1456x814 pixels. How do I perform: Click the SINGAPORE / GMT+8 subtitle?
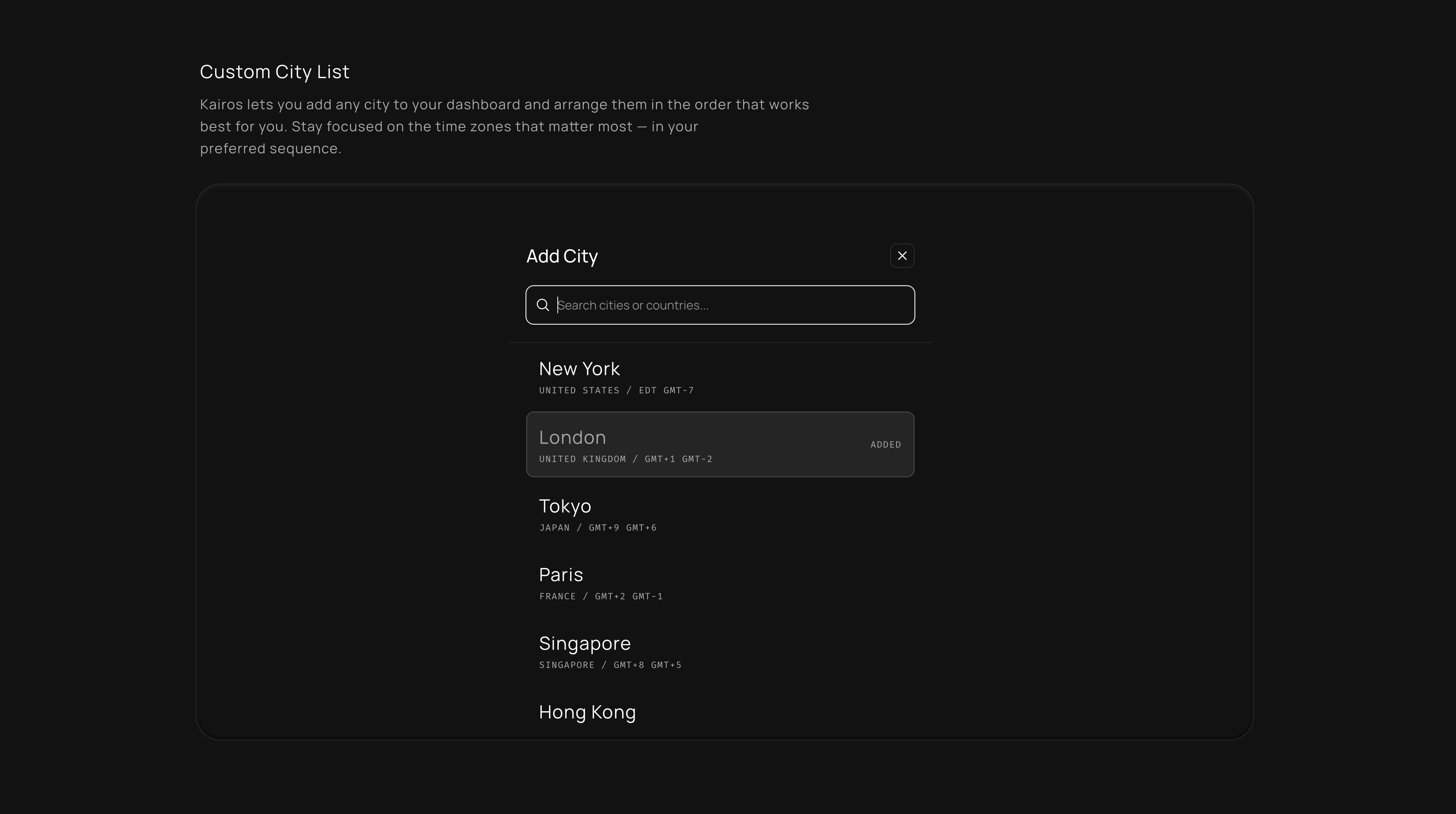[x=610, y=665]
